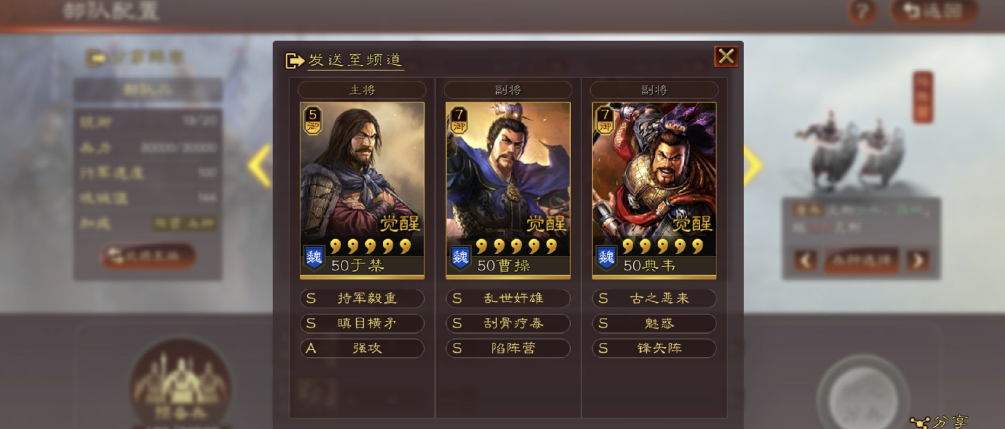The height and width of the screenshot is (429, 1005).
Task: Select the 瞋目横矛 skill
Action: click(x=362, y=323)
